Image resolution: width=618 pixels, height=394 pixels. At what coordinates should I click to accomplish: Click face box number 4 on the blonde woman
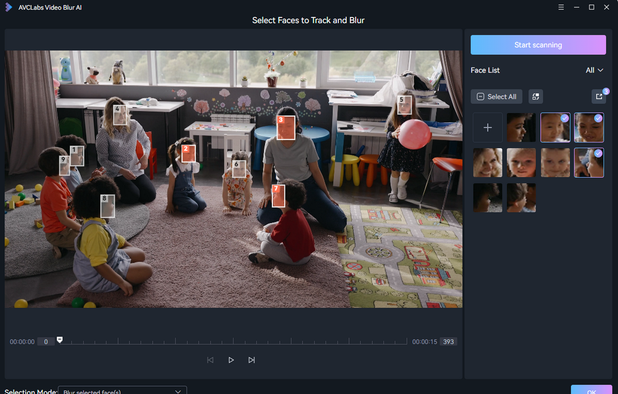pyautogui.click(x=120, y=115)
